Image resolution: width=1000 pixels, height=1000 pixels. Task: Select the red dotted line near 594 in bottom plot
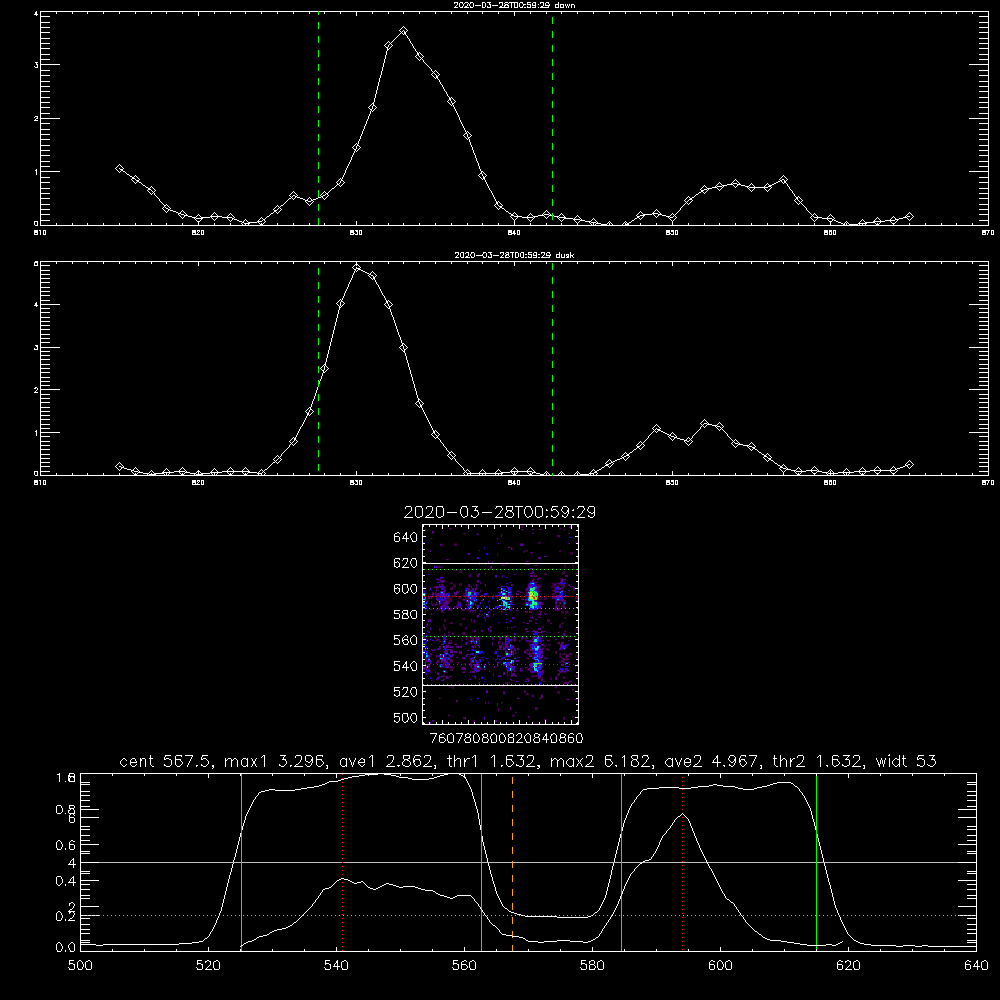(682, 861)
